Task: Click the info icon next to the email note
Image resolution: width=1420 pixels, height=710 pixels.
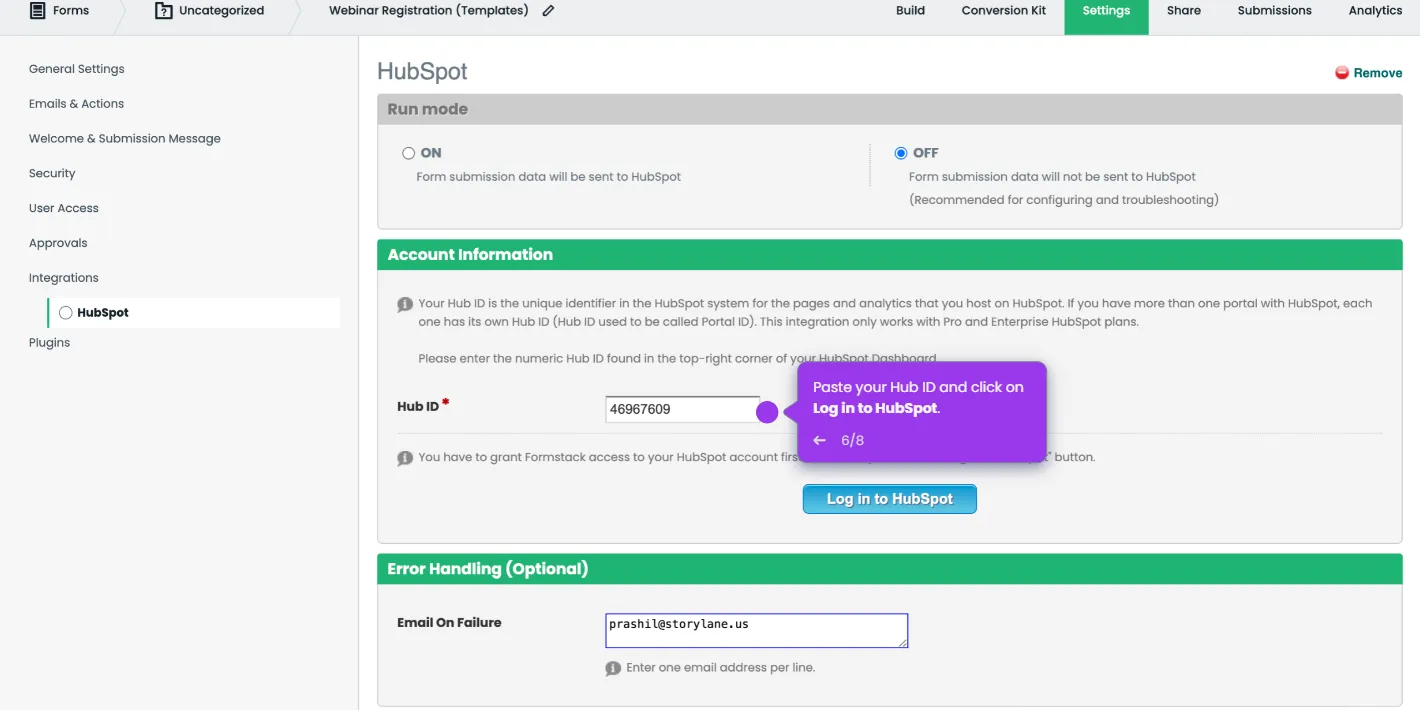Action: click(613, 667)
